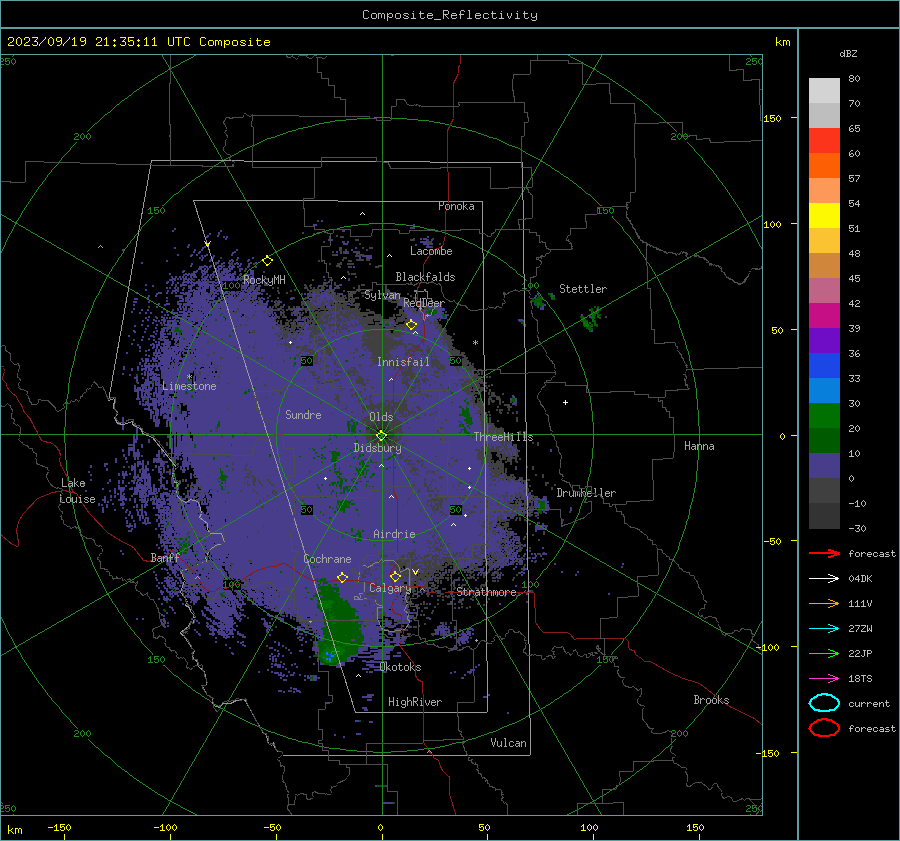
Task: Click the RockyMH label
Action: pos(264,280)
